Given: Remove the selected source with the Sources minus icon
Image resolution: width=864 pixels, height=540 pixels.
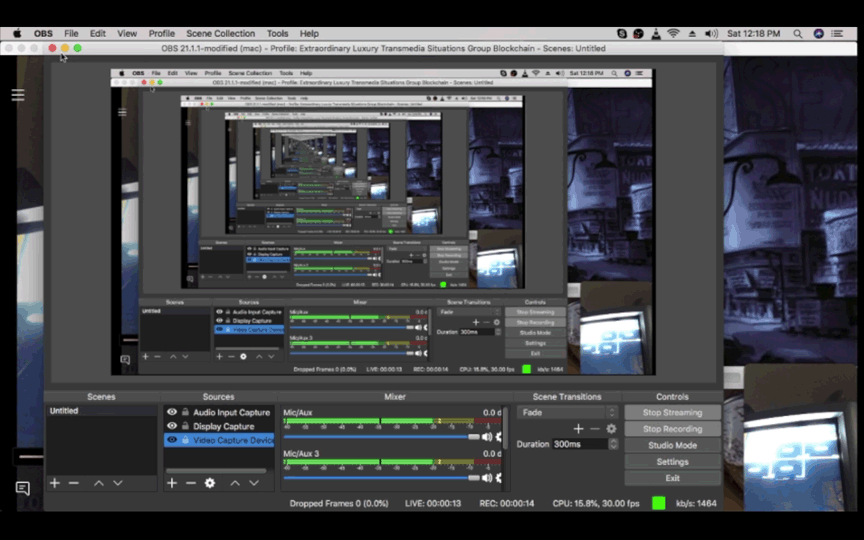Looking at the screenshot, I should [191, 483].
